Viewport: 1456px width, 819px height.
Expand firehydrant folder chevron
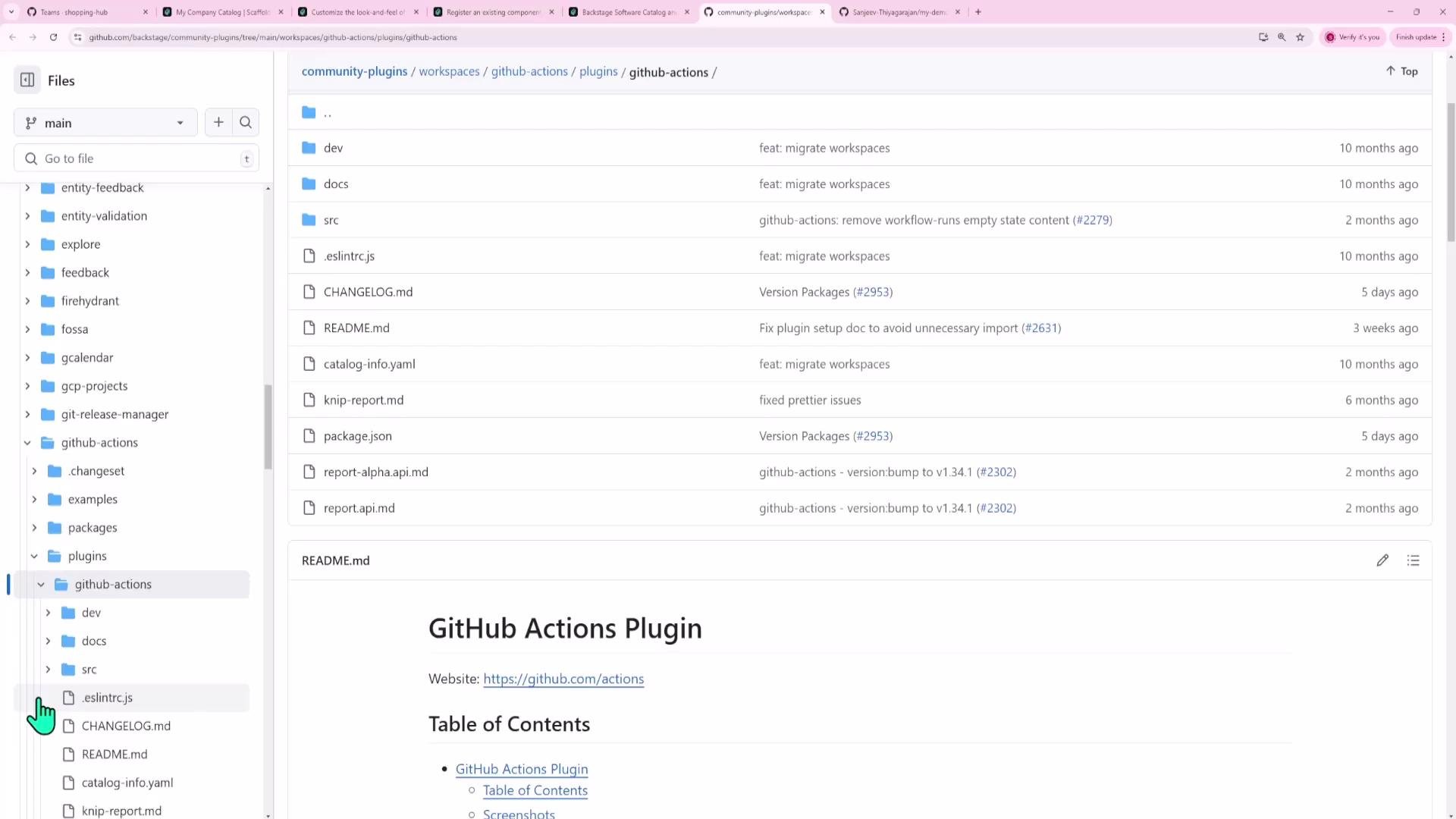click(x=28, y=301)
